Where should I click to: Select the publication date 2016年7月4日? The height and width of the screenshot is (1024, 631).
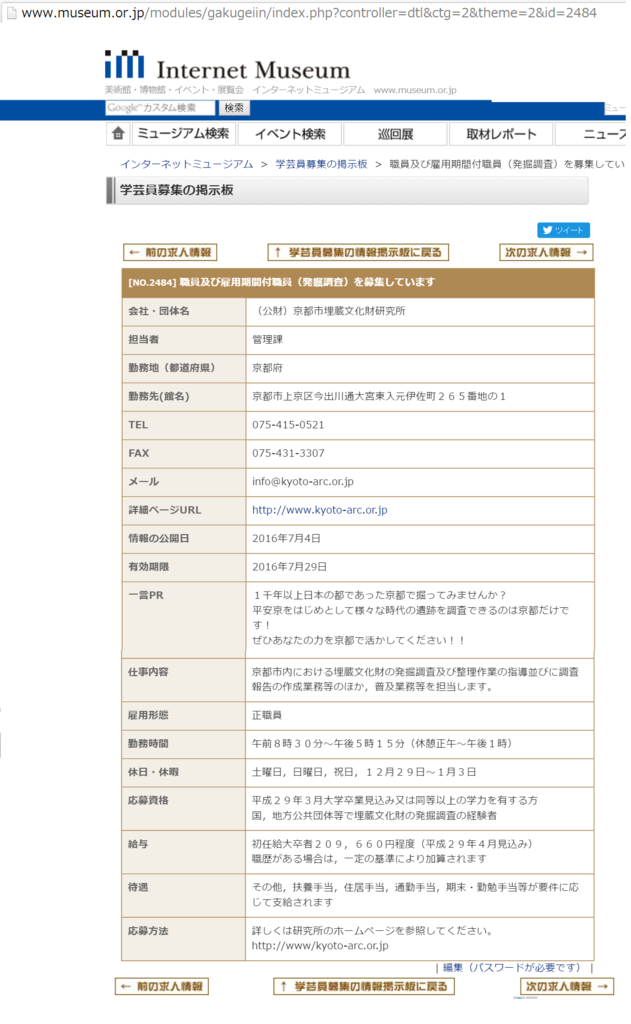pyautogui.click(x=286, y=539)
